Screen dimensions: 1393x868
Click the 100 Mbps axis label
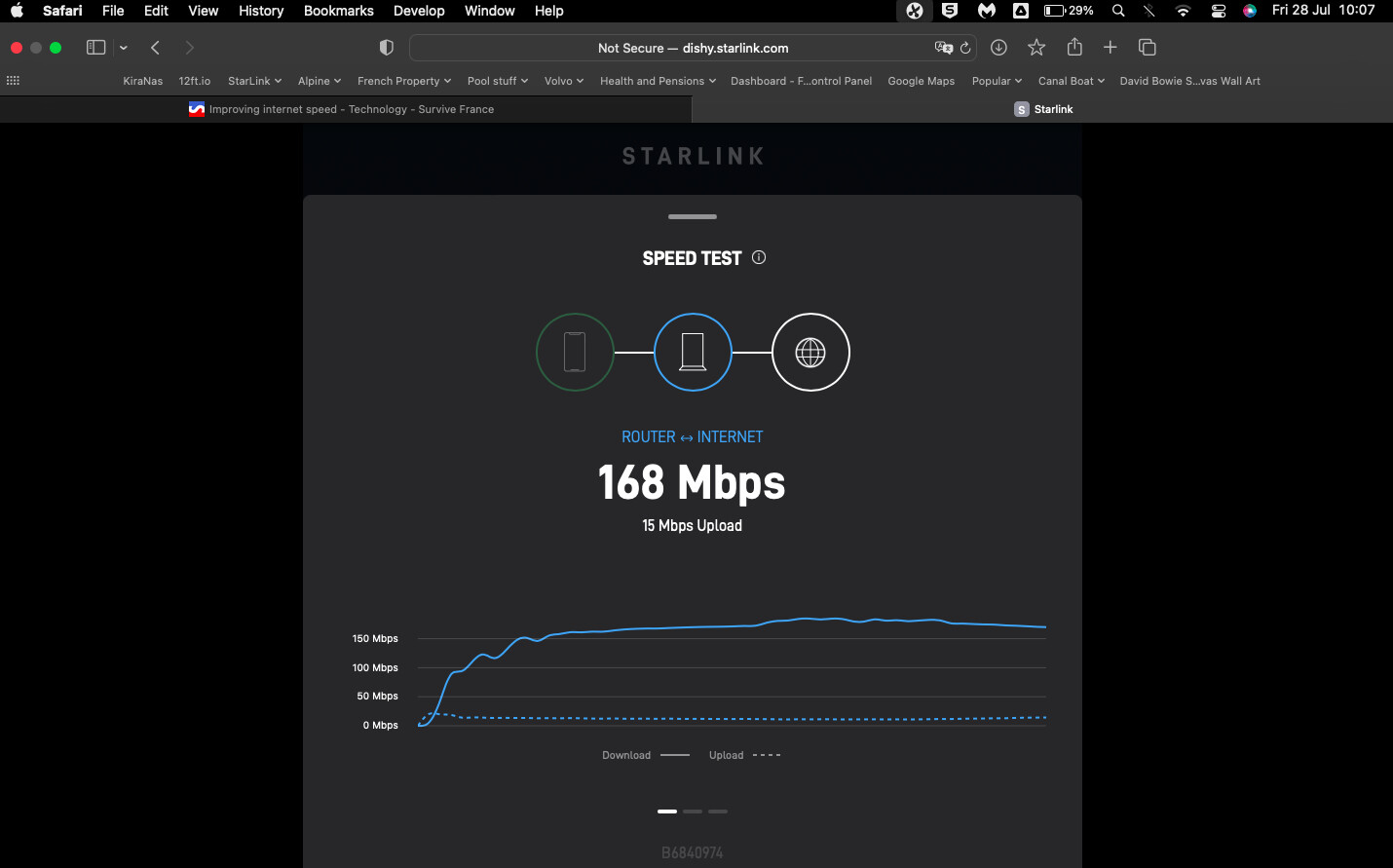[x=375, y=667]
